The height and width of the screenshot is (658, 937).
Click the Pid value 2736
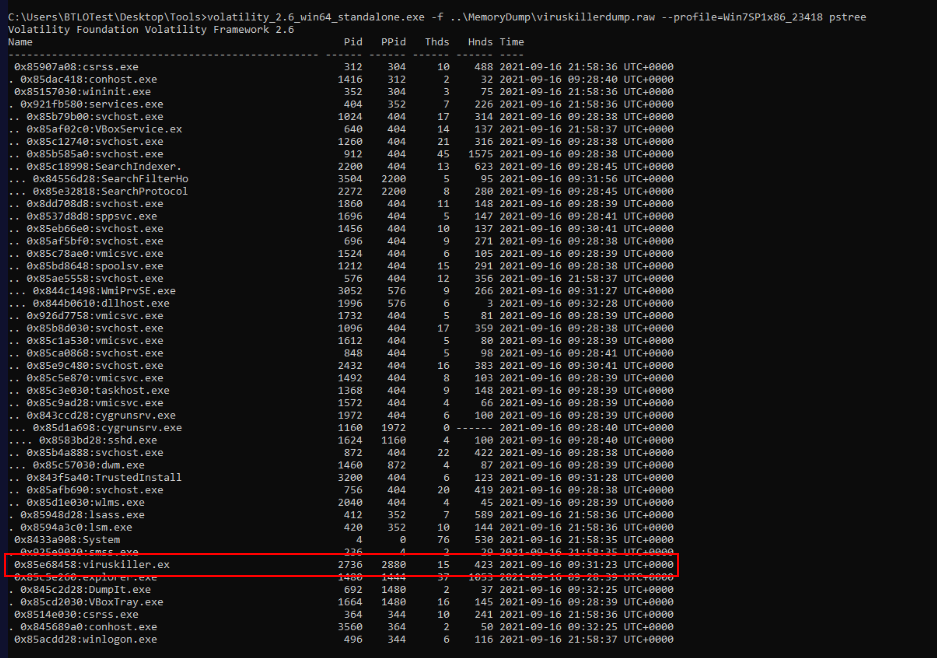(x=350, y=565)
